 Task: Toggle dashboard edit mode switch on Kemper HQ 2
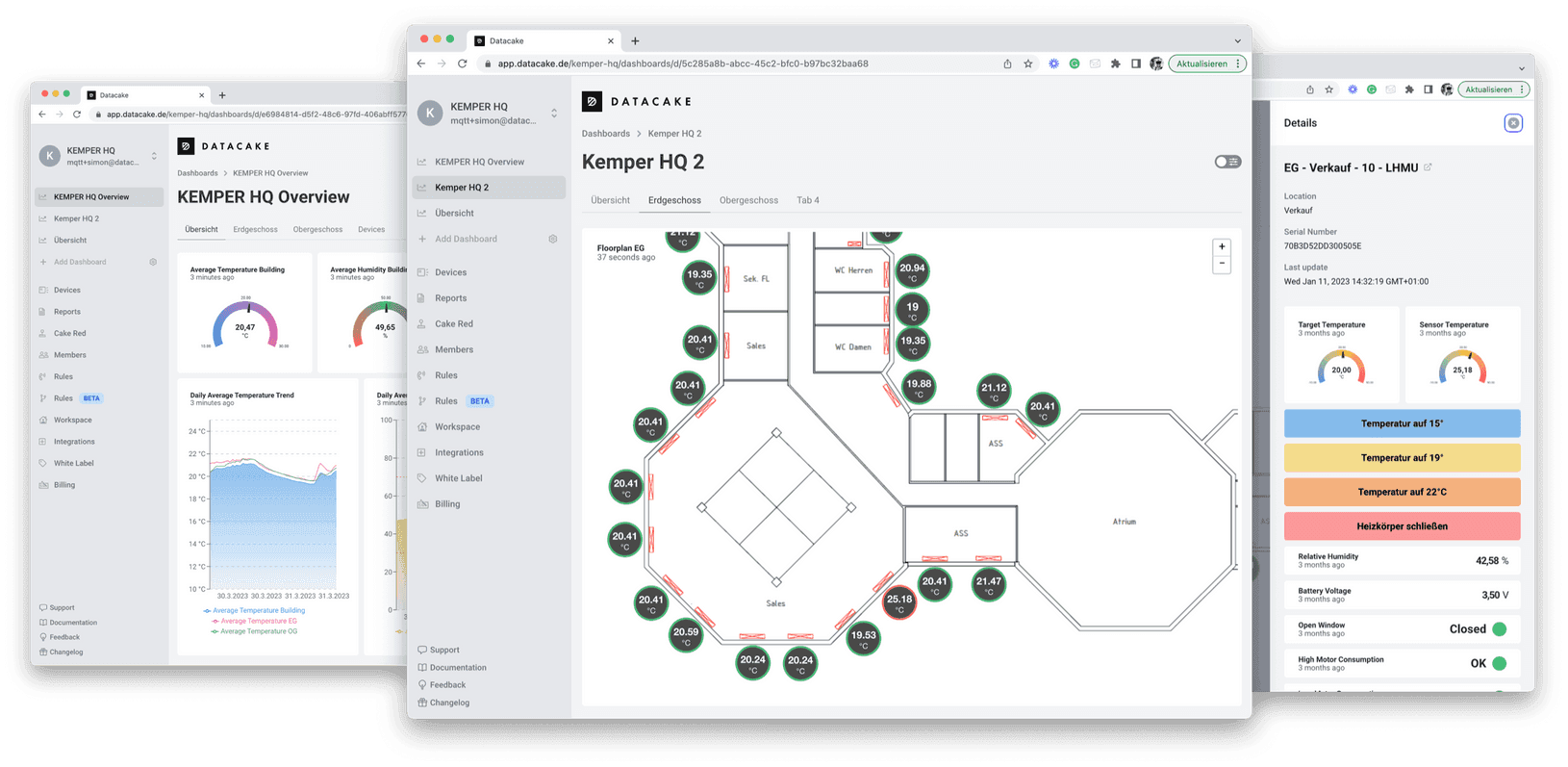[1227, 162]
